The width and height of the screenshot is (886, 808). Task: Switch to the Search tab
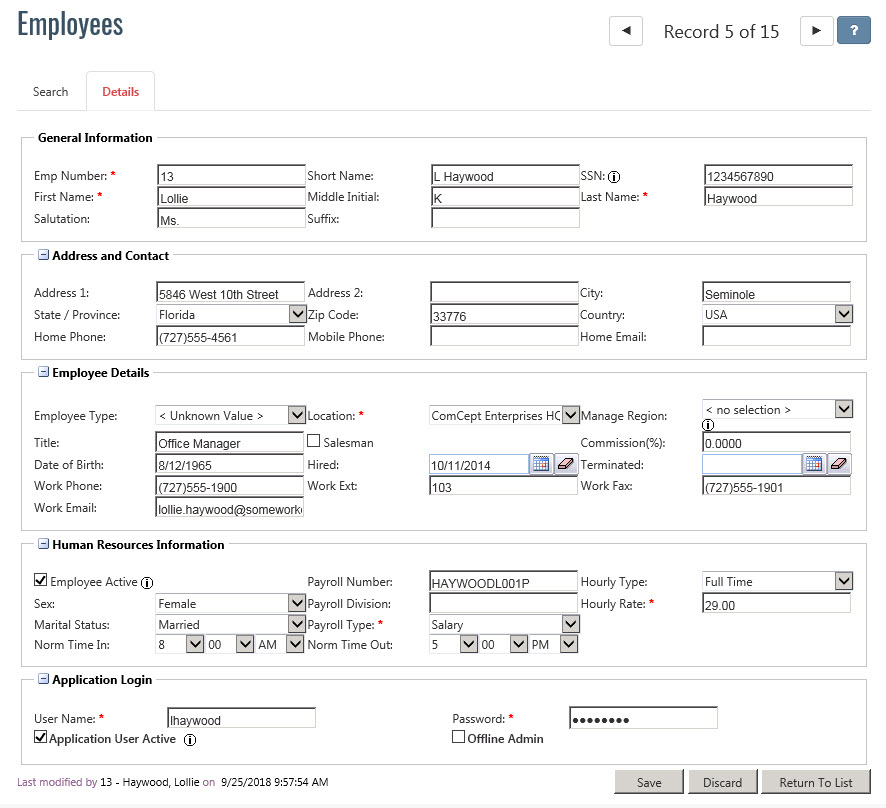(x=51, y=92)
